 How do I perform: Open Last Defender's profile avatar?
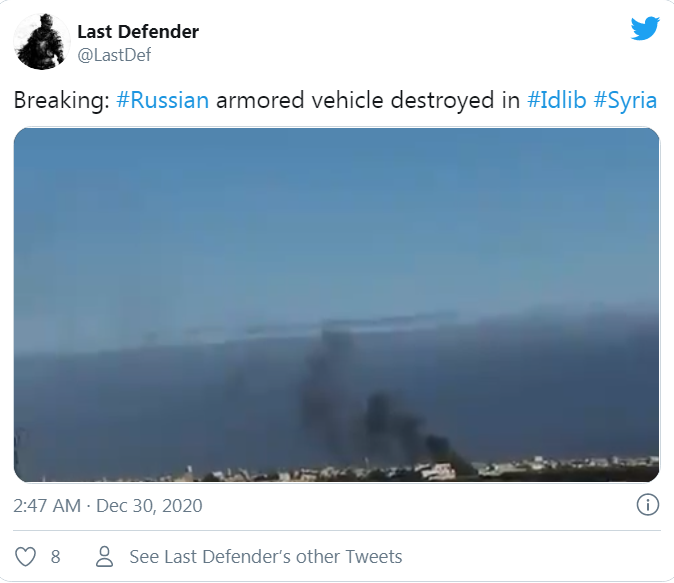point(42,41)
